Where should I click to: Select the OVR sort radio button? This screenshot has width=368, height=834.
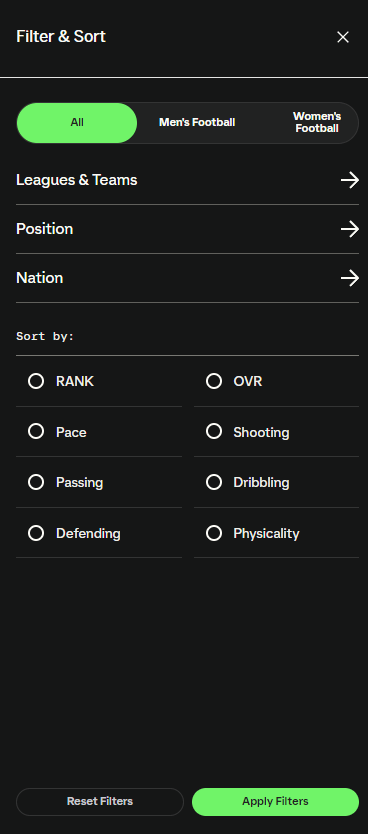click(x=214, y=381)
